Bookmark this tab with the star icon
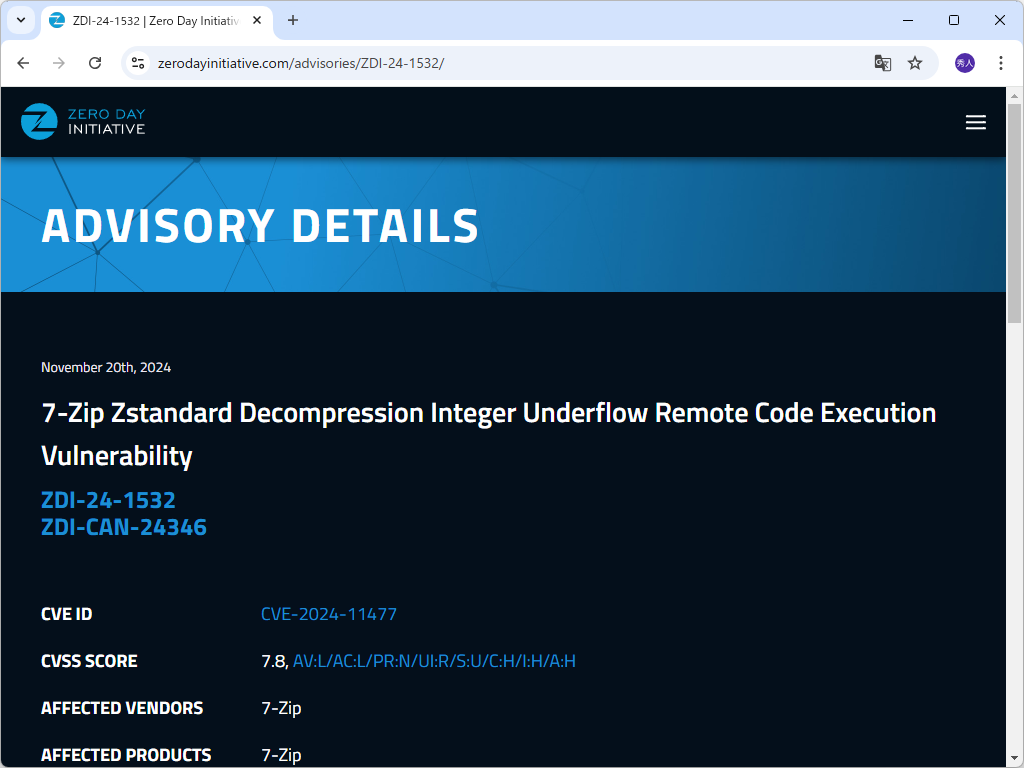Screen dimensions: 1024x768 pyautogui.click(x=915, y=63)
